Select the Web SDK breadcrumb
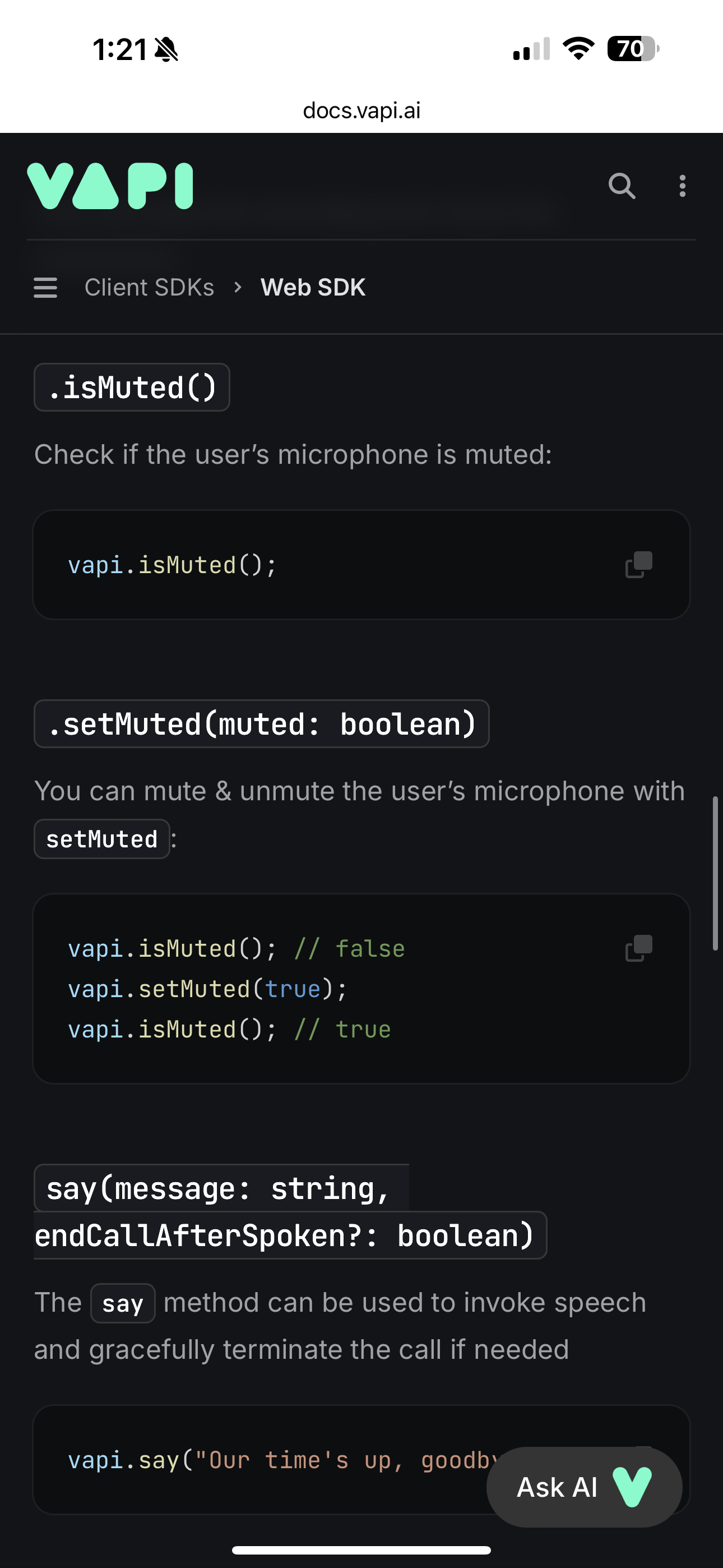Image resolution: width=723 pixels, height=1568 pixels. click(x=313, y=287)
